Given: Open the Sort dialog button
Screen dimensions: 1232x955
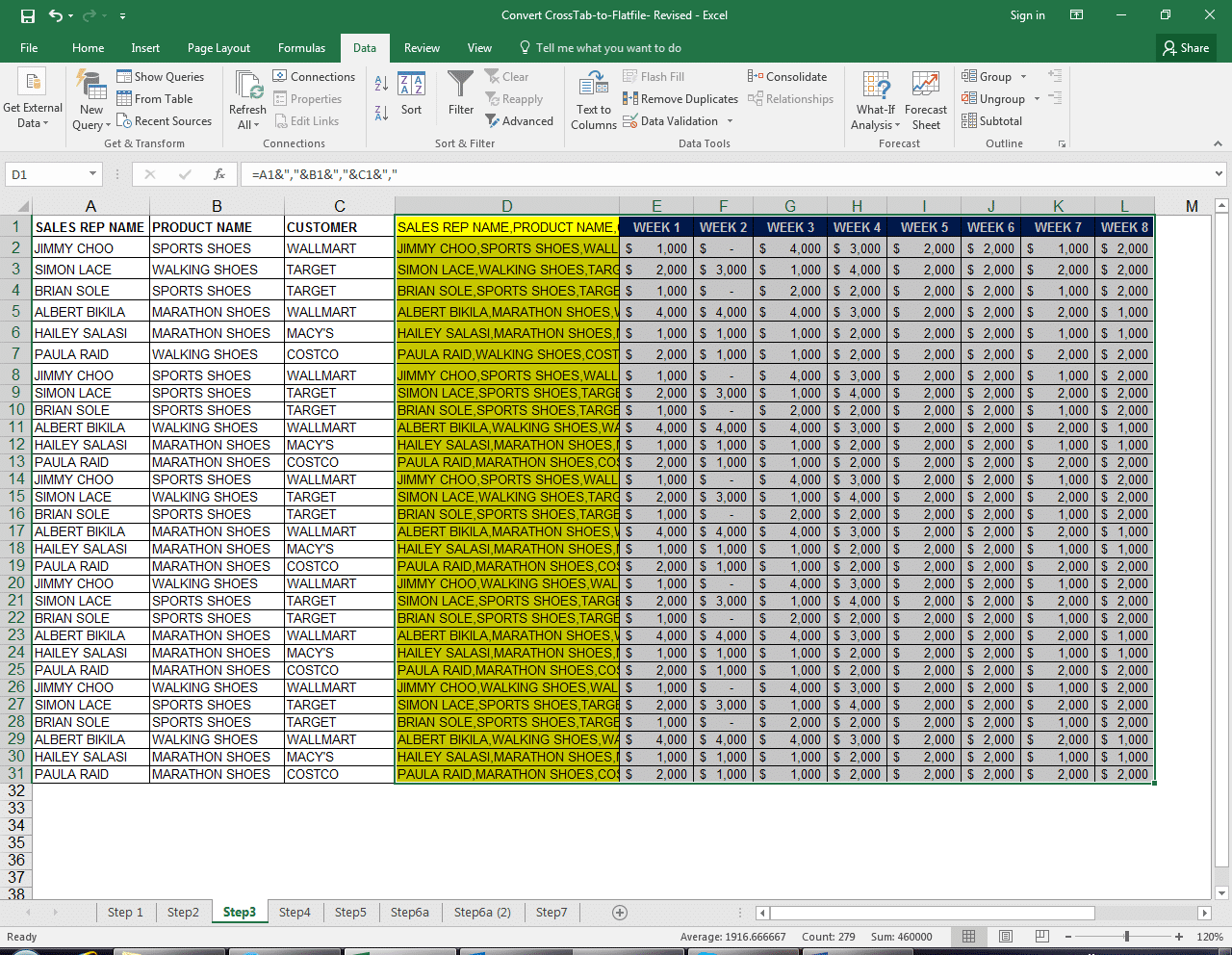Looking at the screenshot, I should click(411, 94).
